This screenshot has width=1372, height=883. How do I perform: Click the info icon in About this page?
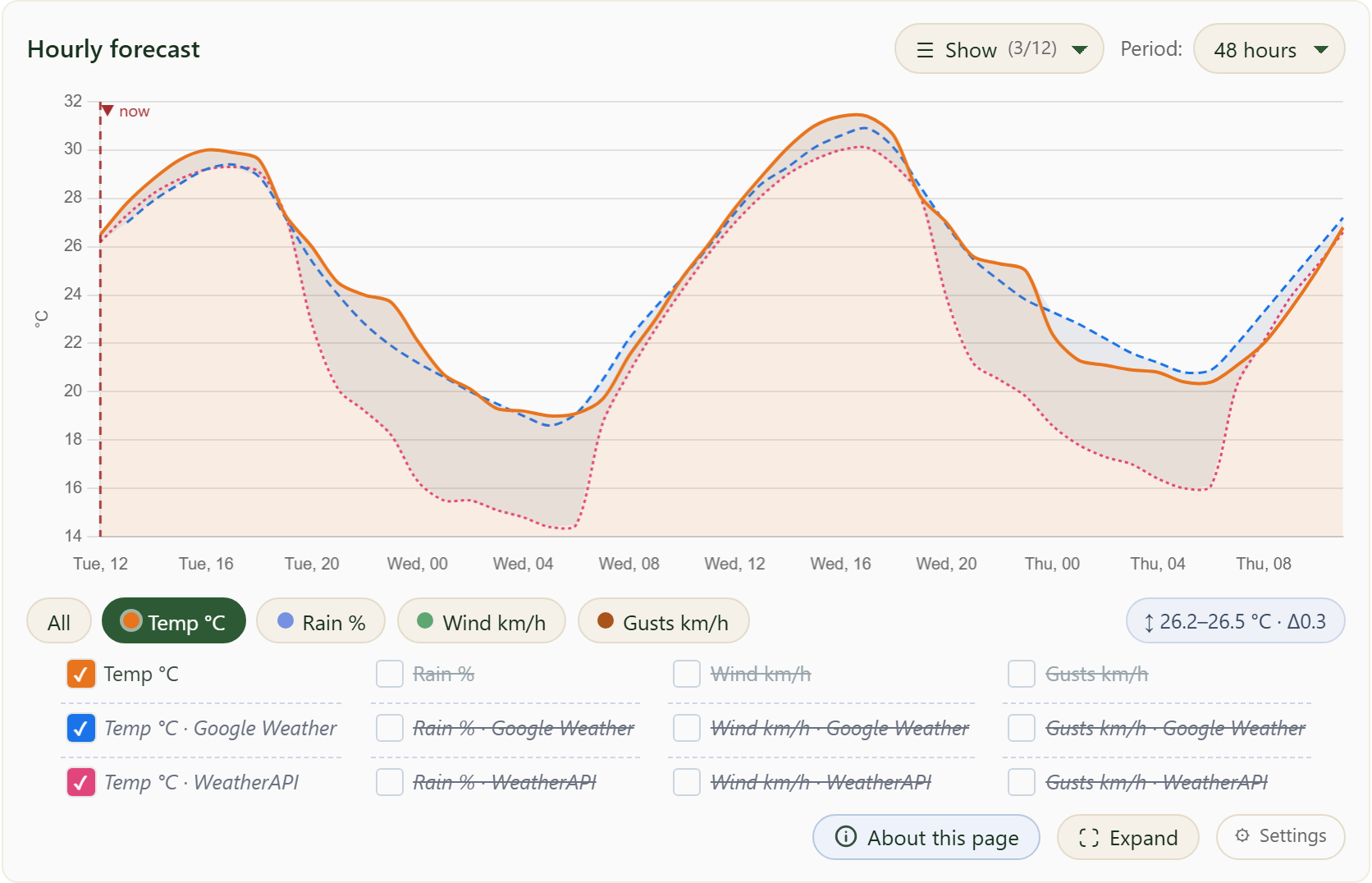[x=845, y=836]
